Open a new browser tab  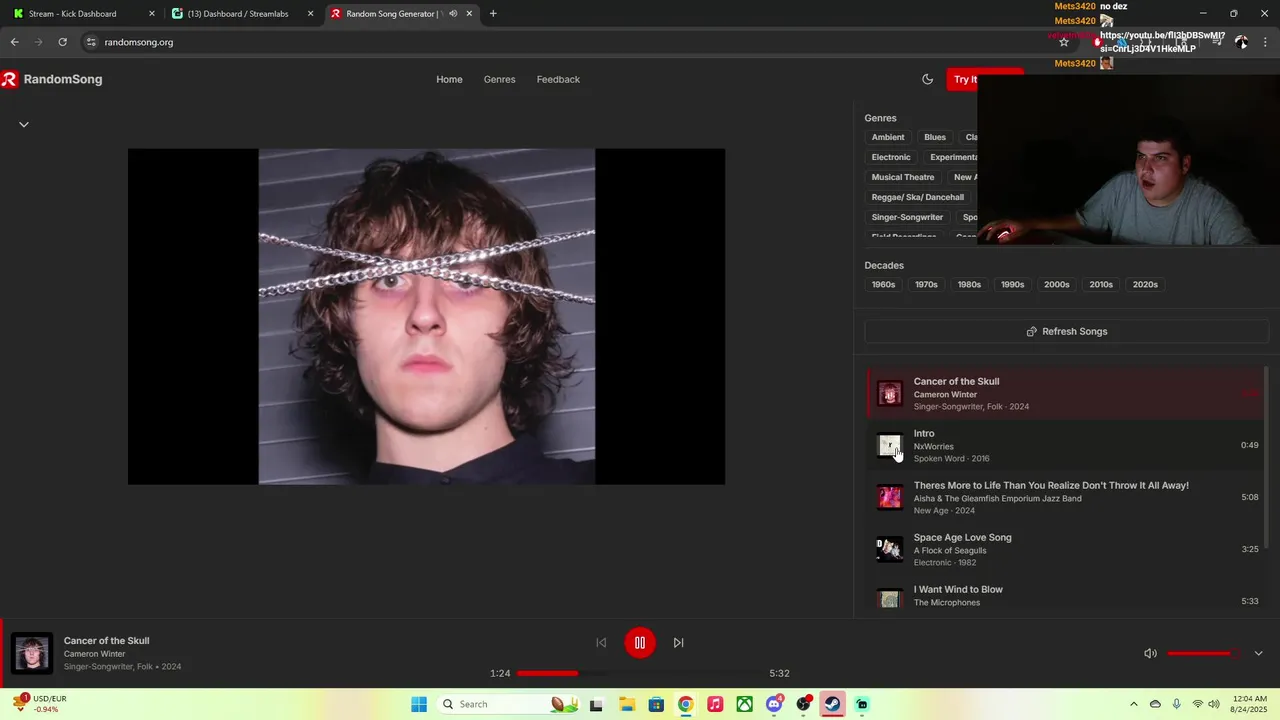[493, 14]
